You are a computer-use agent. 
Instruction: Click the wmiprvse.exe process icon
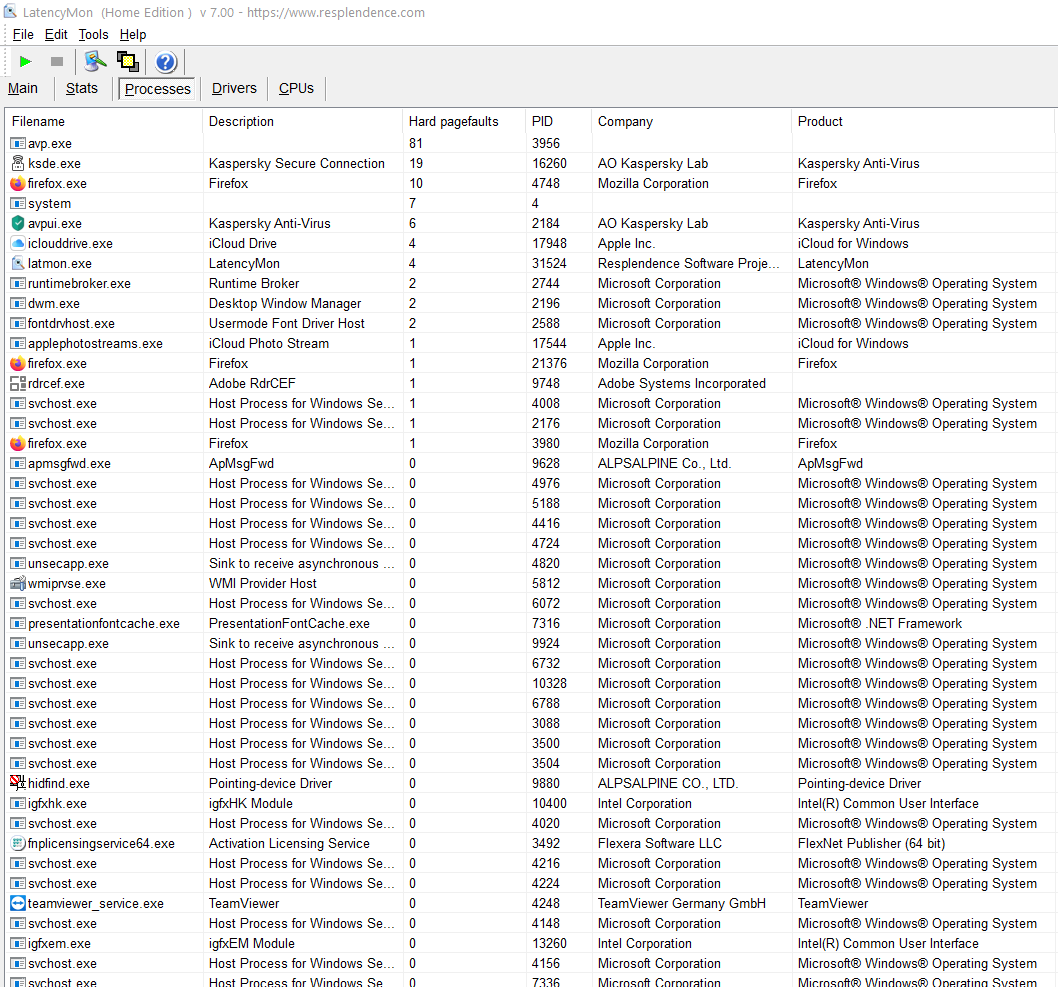18,584
